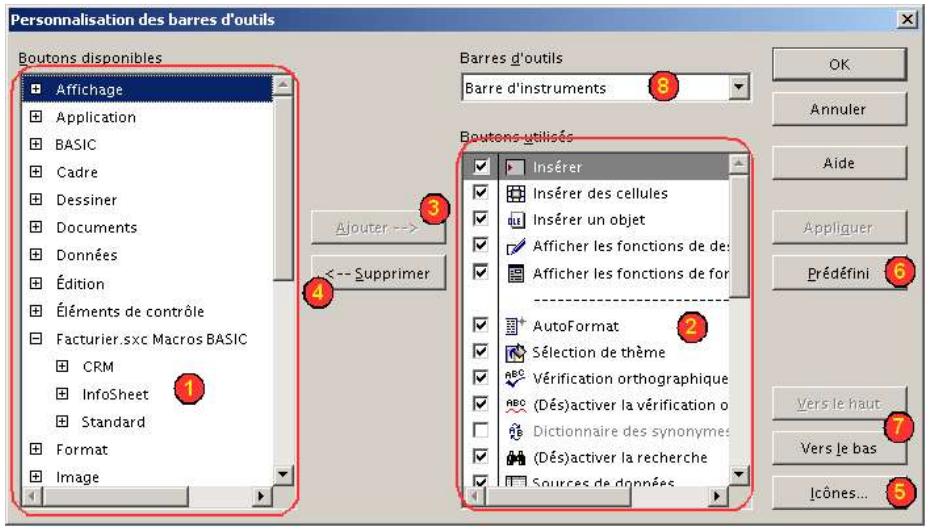Click the Sélection de thème icon
Image resolution: width=929 pixels, height=529 pixels.
(515, 352)
